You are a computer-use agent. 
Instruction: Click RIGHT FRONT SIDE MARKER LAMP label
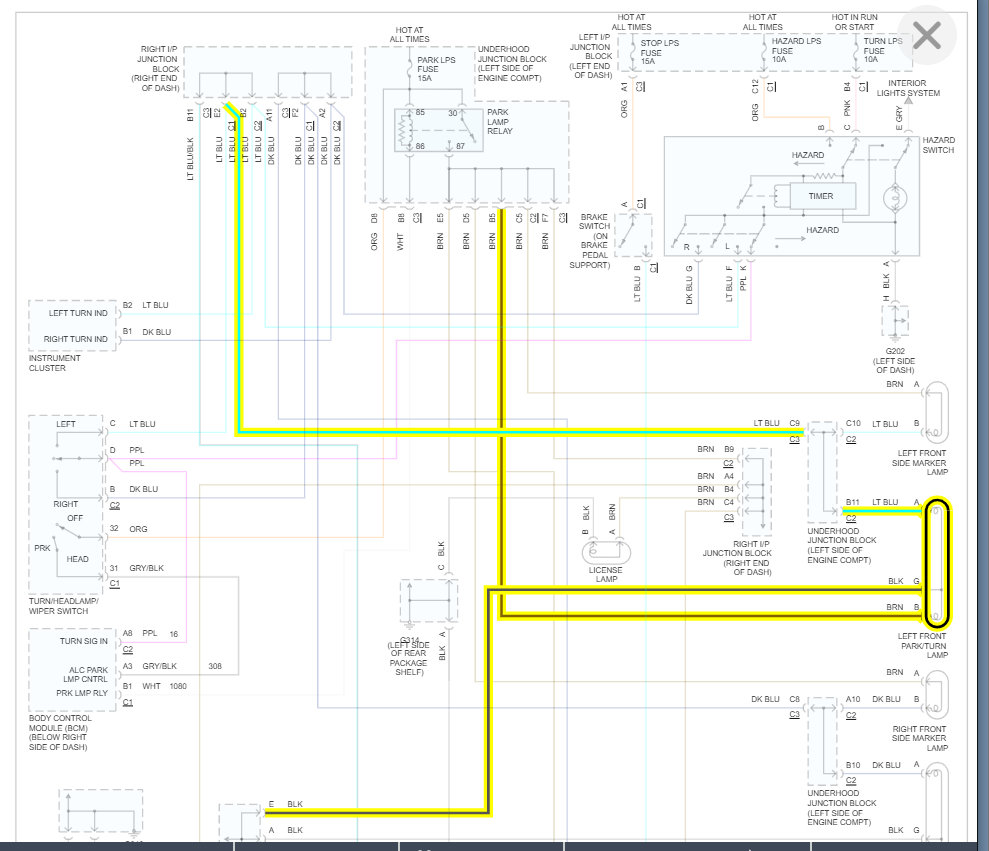tap(920, 739)
